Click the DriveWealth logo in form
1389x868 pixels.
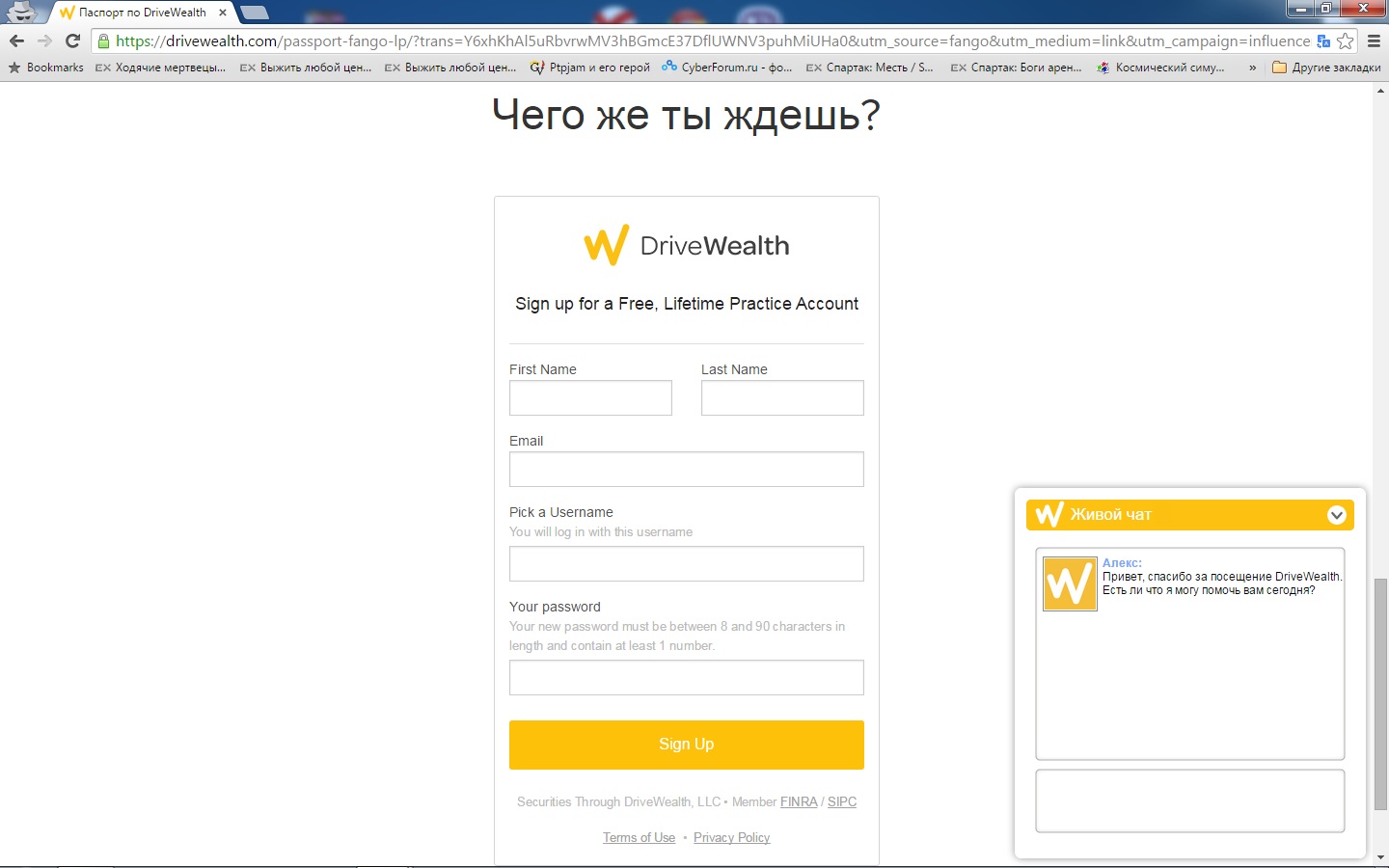coord(687,245)
